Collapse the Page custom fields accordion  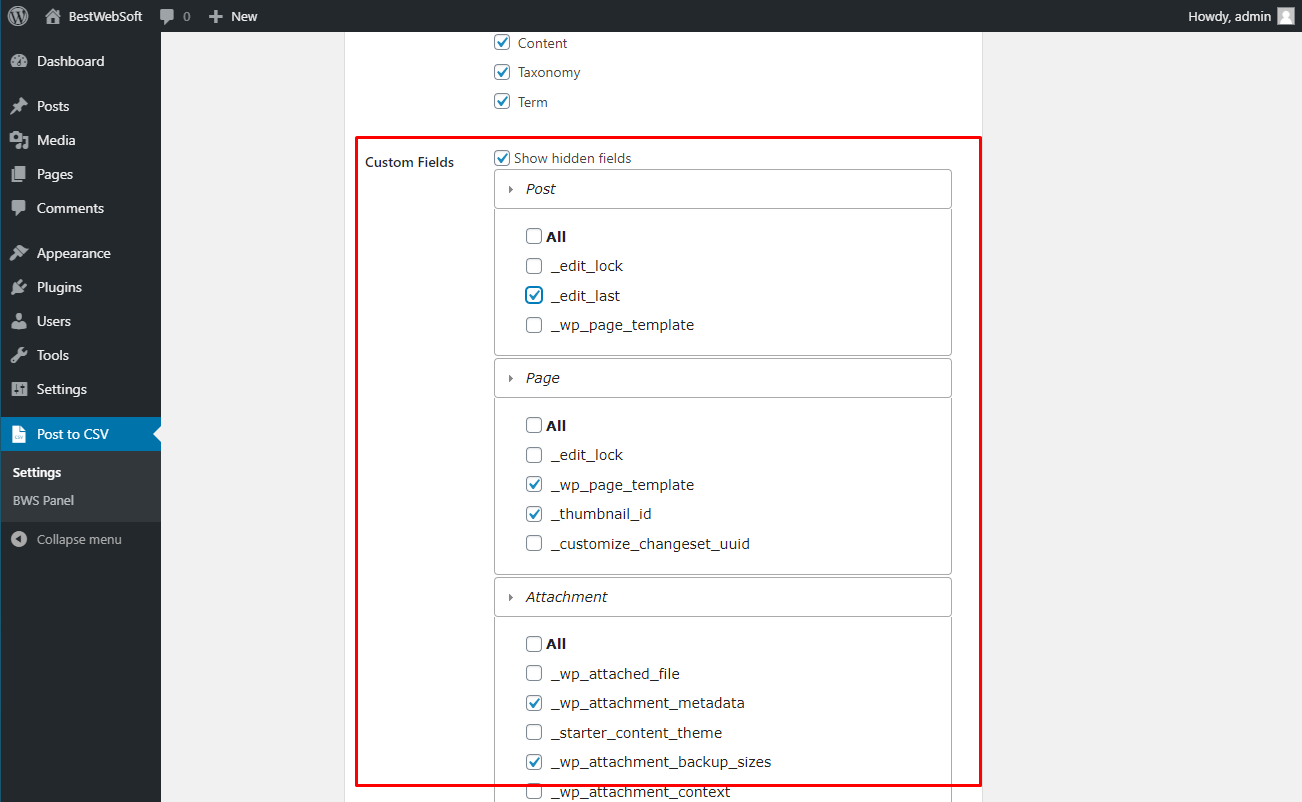723,378
